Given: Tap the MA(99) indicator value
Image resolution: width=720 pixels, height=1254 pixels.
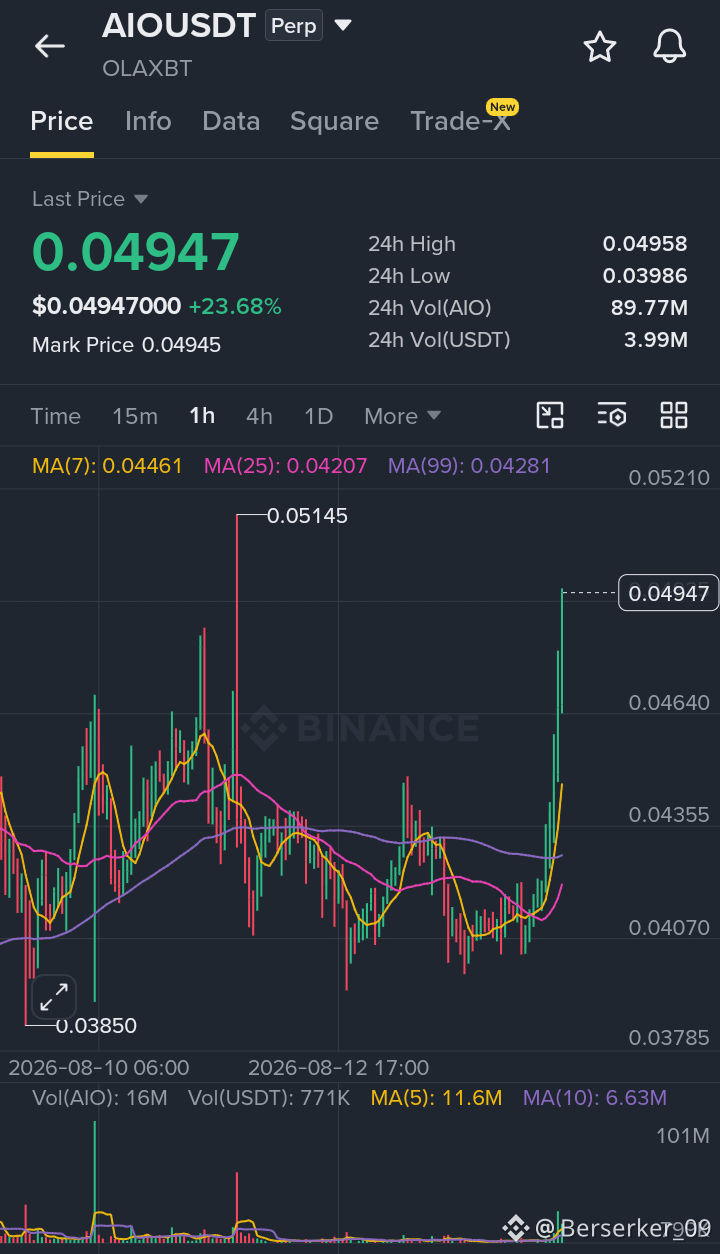Looking at the screenshot, I should [469, 466].
